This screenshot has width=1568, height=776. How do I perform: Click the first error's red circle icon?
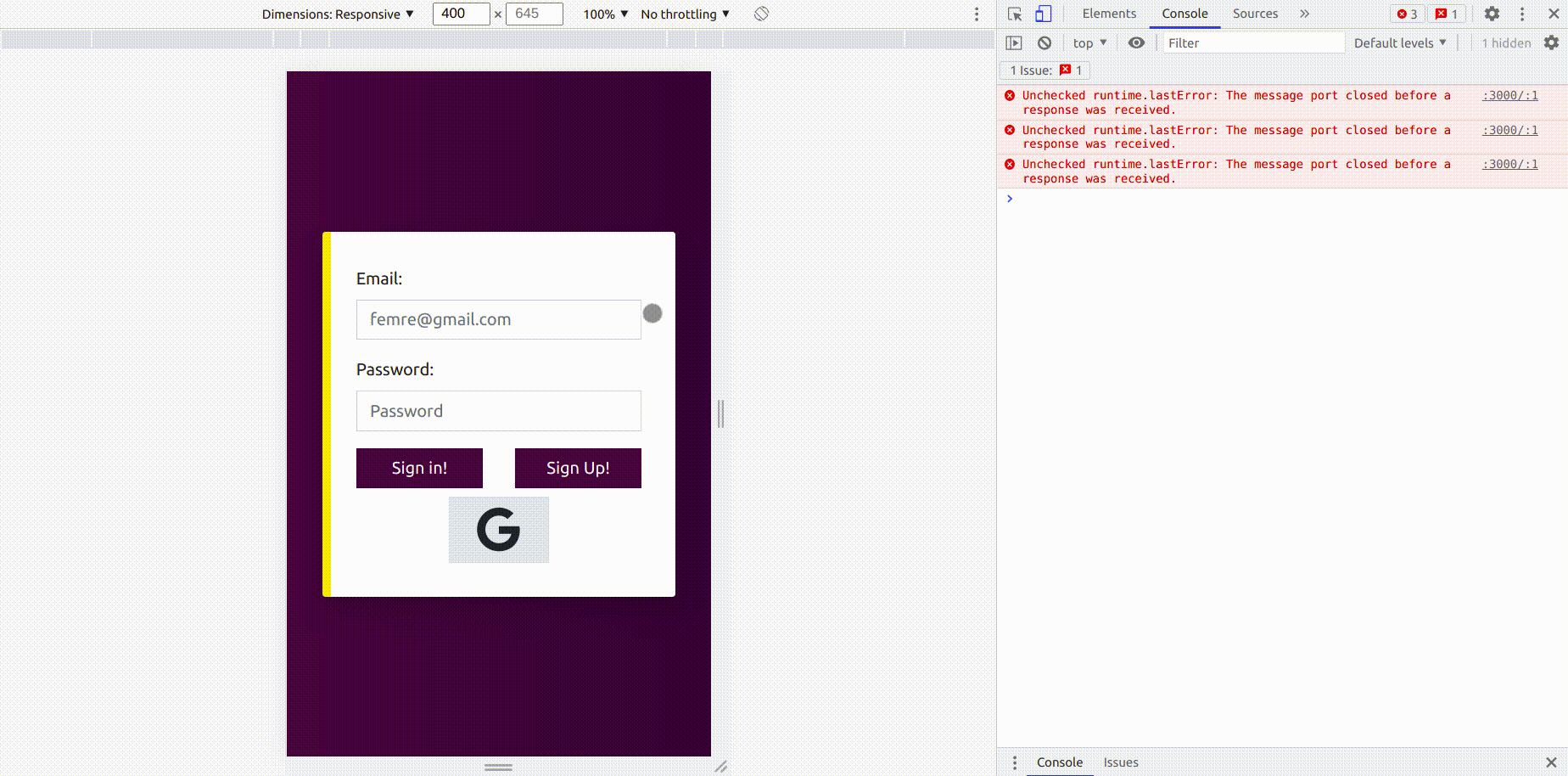pos(1010,95)
